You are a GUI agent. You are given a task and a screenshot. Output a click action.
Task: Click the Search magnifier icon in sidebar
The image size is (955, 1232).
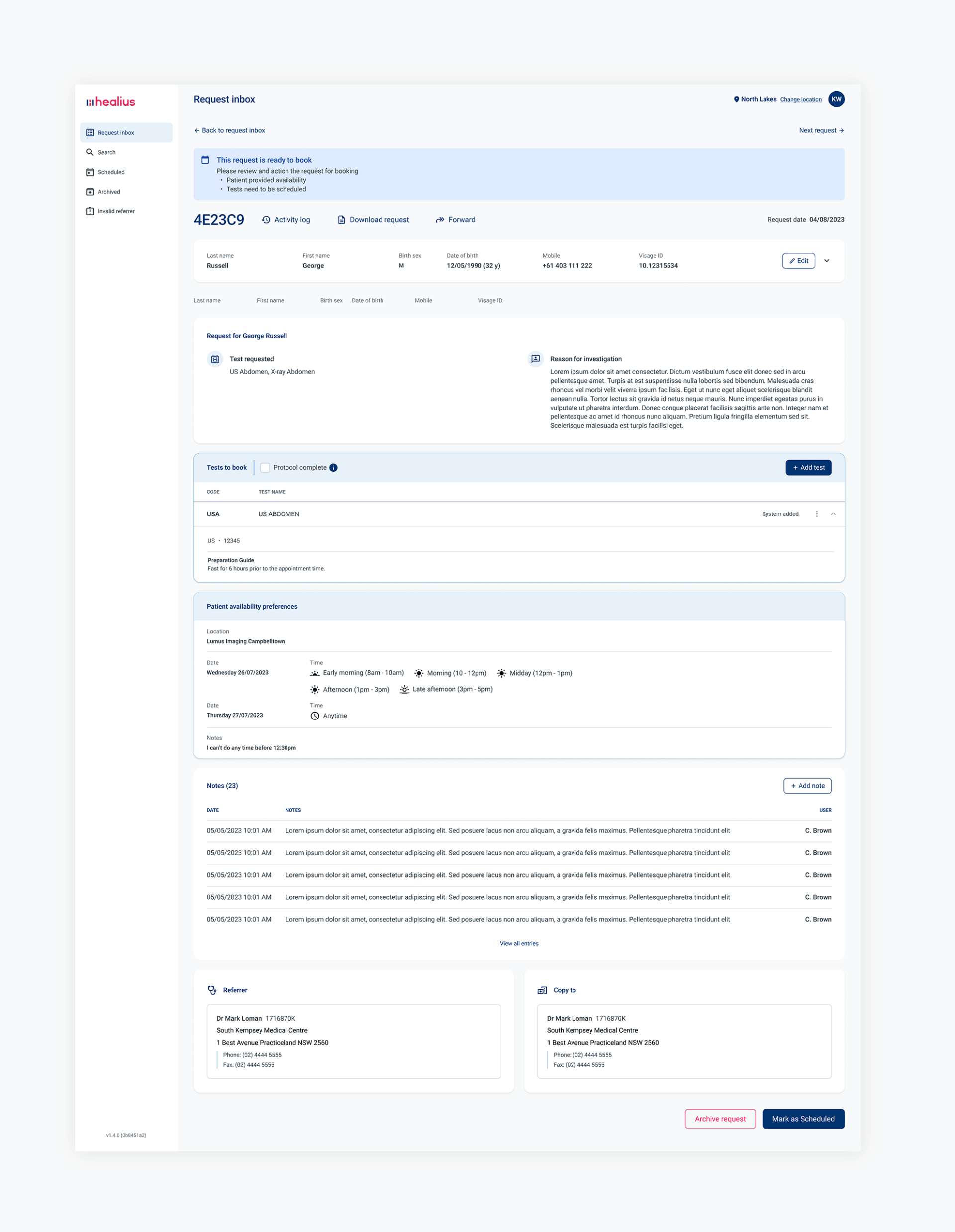[90, 152]
